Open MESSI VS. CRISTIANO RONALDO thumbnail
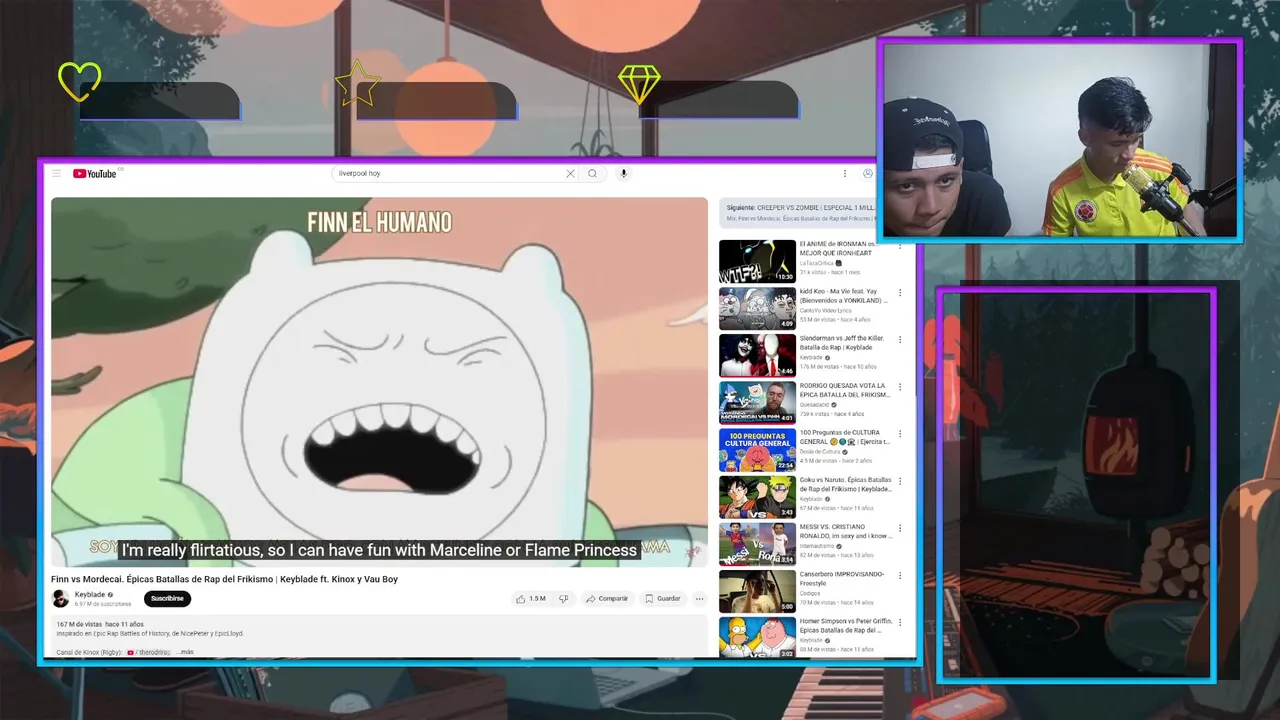The image size is (1280, 720). (757, 543)
